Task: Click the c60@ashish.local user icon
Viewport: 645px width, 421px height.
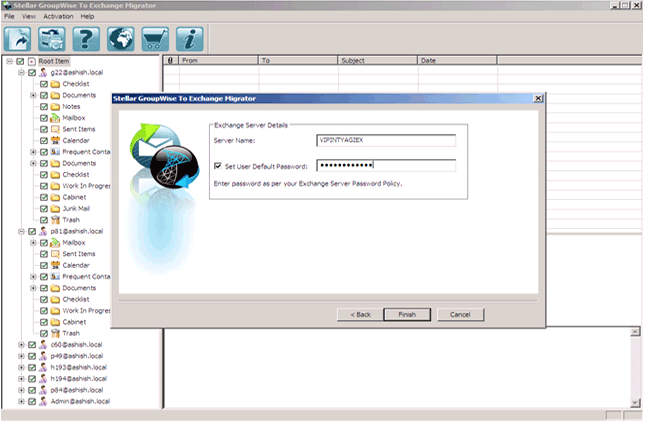Action: tap(43, 345)
